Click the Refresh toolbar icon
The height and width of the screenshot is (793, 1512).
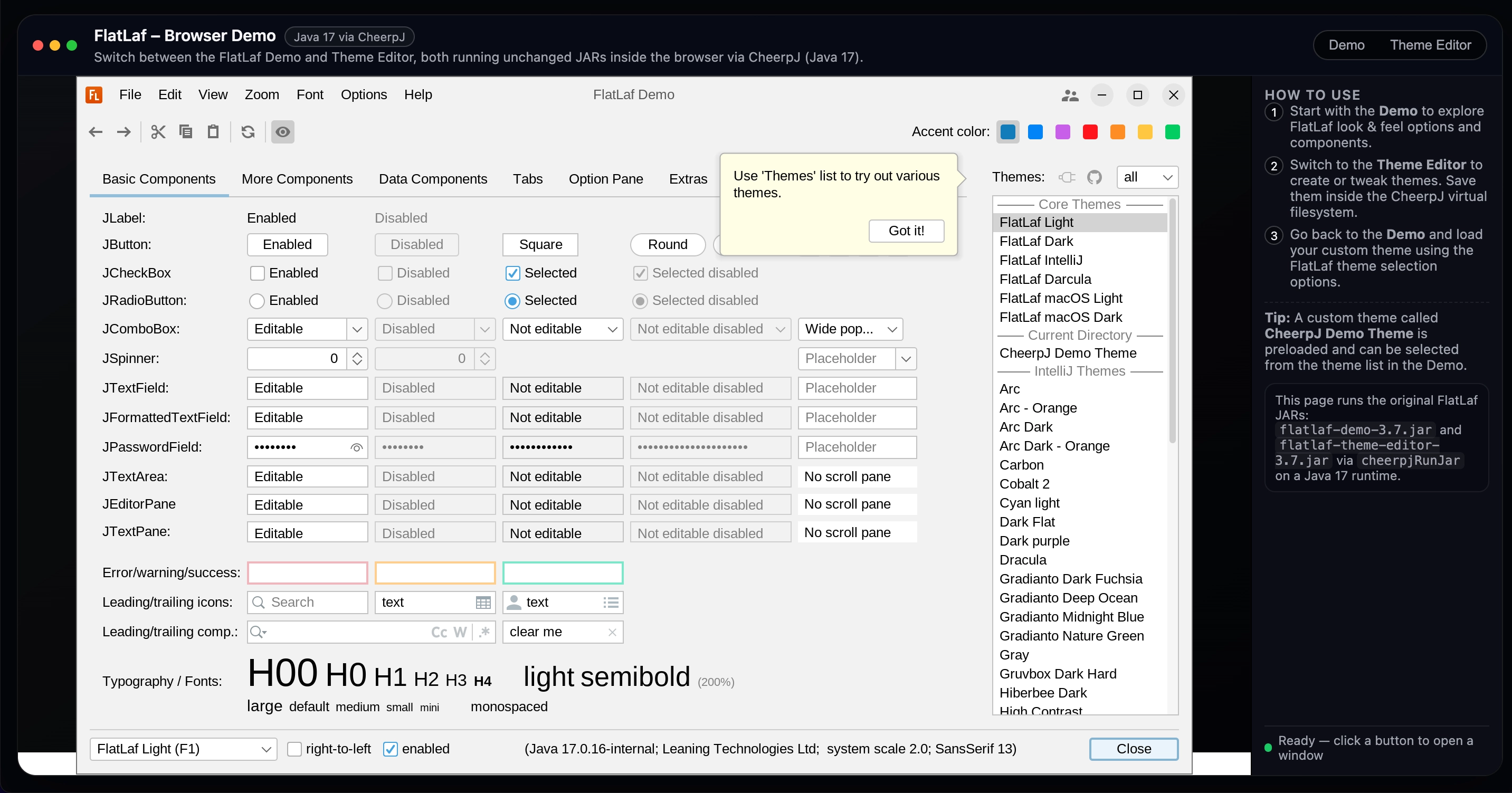click(248, 132)
